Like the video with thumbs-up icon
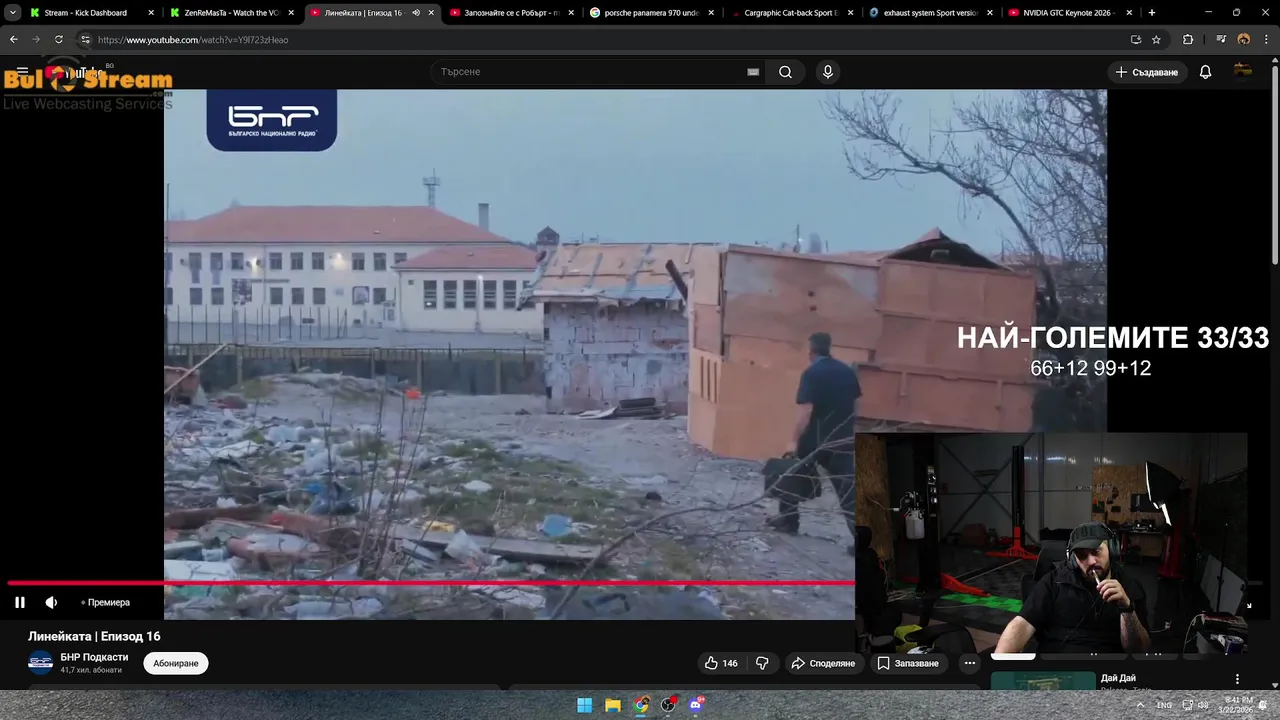 721,663
